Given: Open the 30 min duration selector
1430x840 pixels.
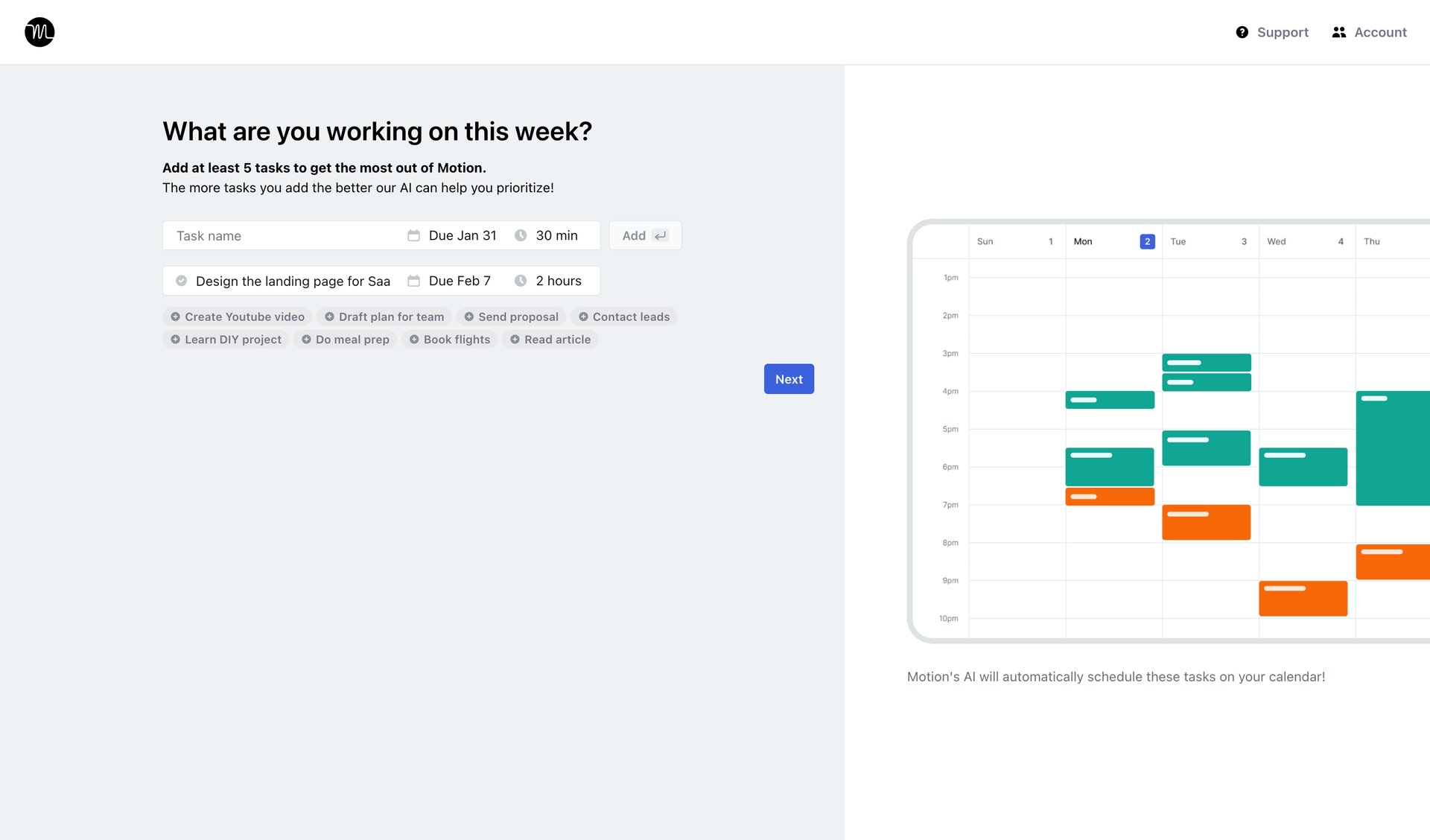Looking at the screenshot, I should coord(556,235).
